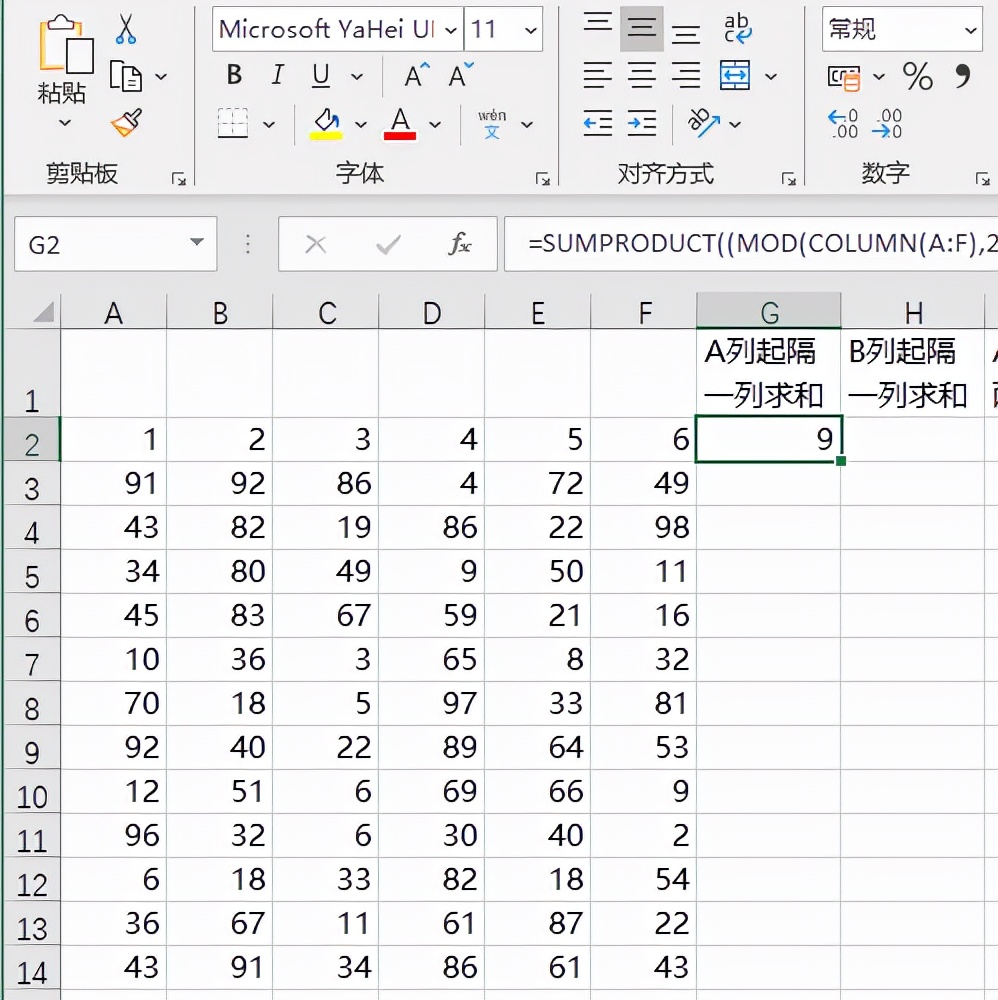
Task: Select cell F4 with value 98
Action: tap(644, 527)
